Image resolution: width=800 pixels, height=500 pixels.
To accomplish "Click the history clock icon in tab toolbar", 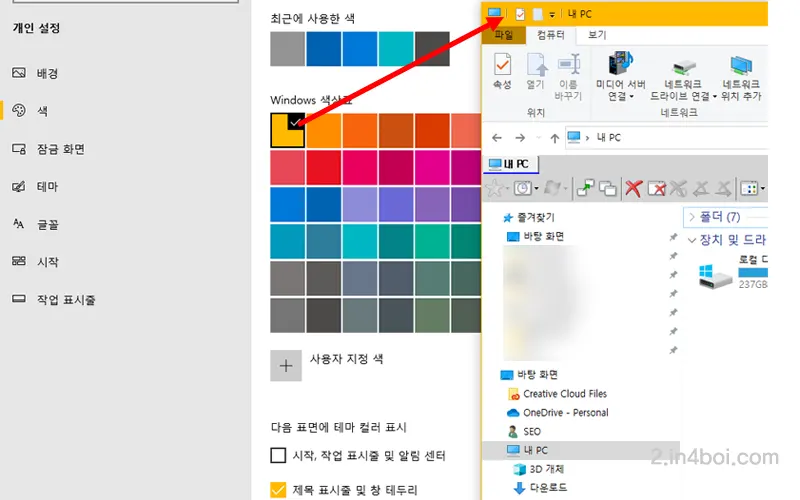I will [x=522, y=189].
